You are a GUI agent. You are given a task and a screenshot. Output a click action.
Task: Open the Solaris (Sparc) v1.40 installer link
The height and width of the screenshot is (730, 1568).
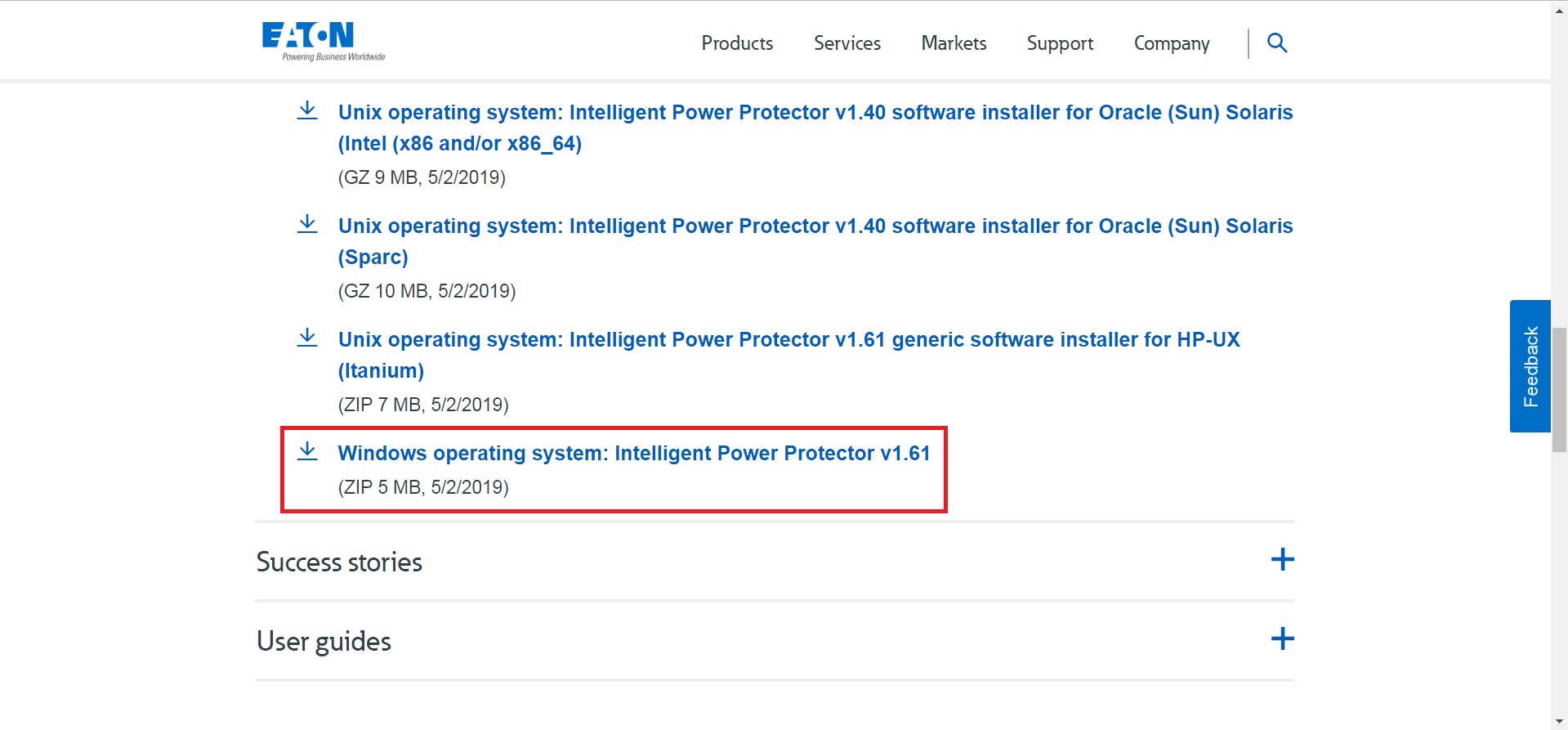815,226
